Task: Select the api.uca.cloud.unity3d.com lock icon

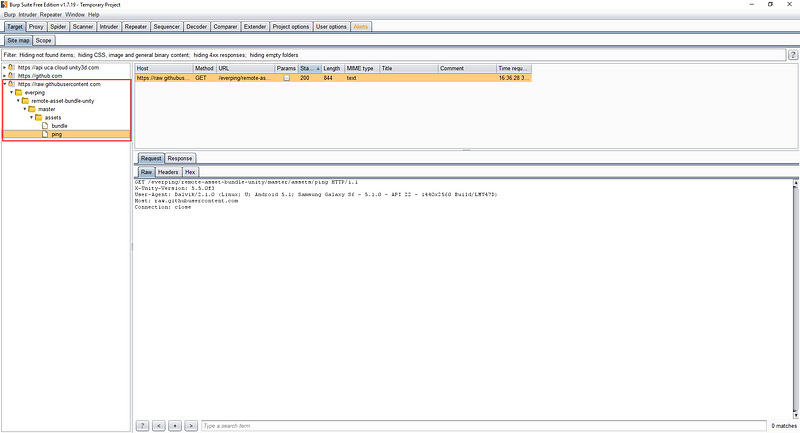Action: 11,67
